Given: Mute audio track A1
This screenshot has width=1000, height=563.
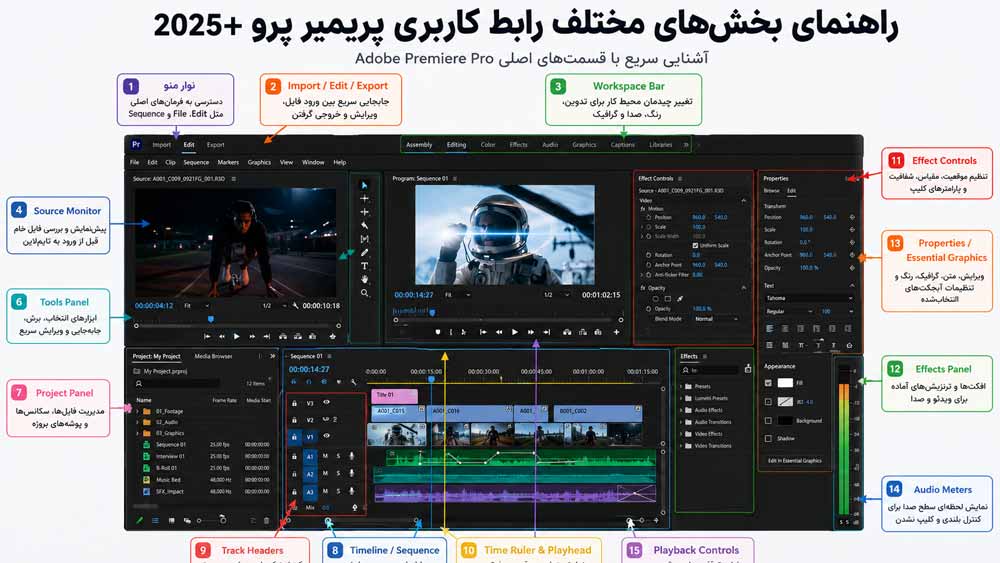Looking at the screenshot, I should click(325, 457).
